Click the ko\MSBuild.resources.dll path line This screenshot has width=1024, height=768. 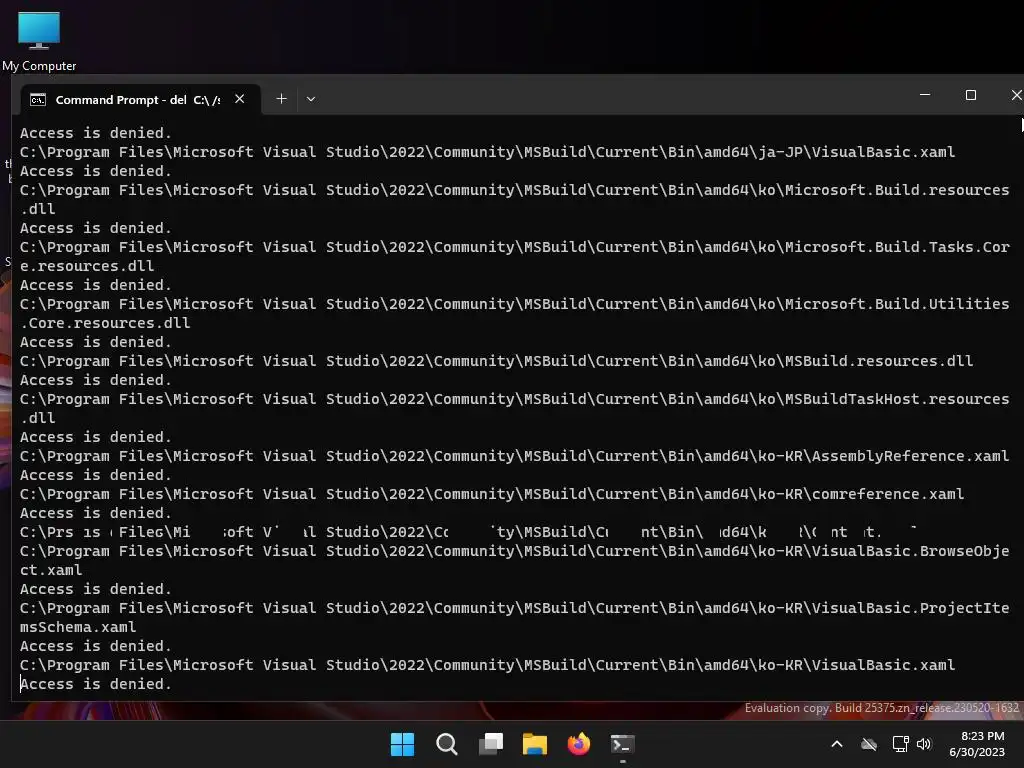(496, 361)
